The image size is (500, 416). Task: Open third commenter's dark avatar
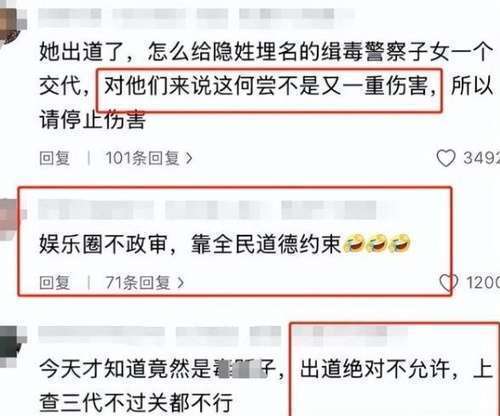click(11, 346)
